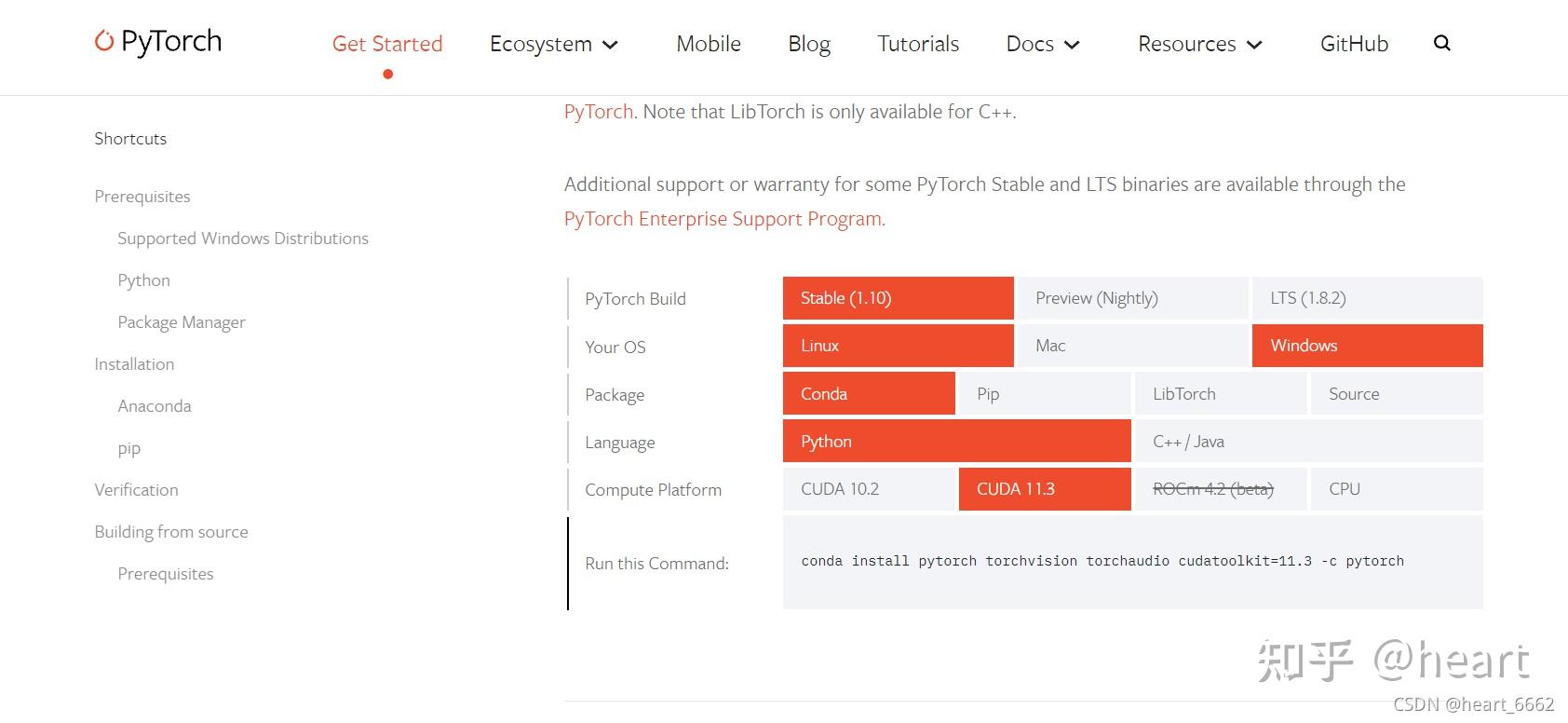Viewport: 1568px width, 723px height.
Task: Choose Windows as your OS
Action: coord(1367,346)
